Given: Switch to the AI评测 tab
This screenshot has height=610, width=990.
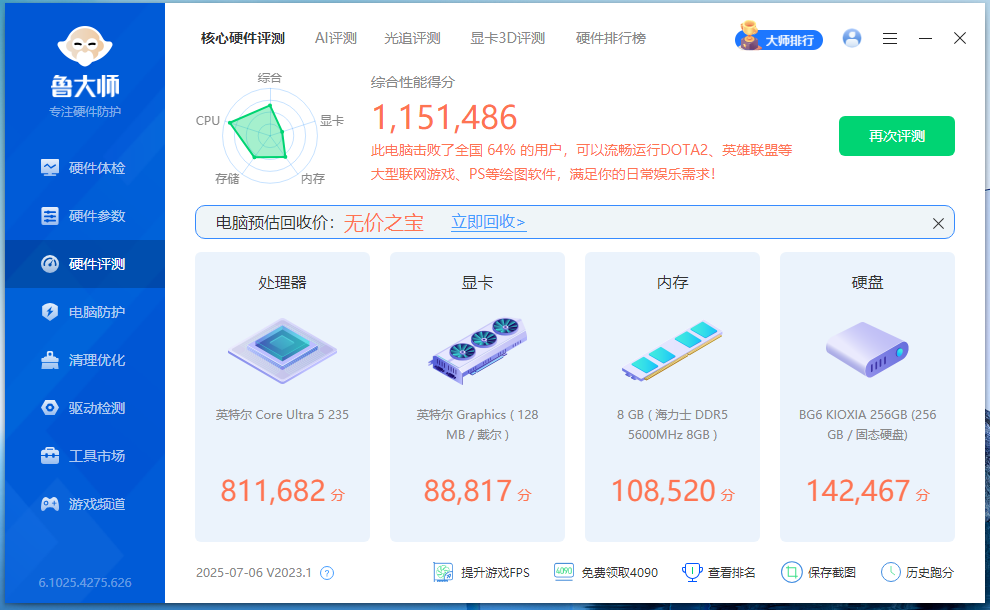Looking at the screenshot, I should pos(336,39).
